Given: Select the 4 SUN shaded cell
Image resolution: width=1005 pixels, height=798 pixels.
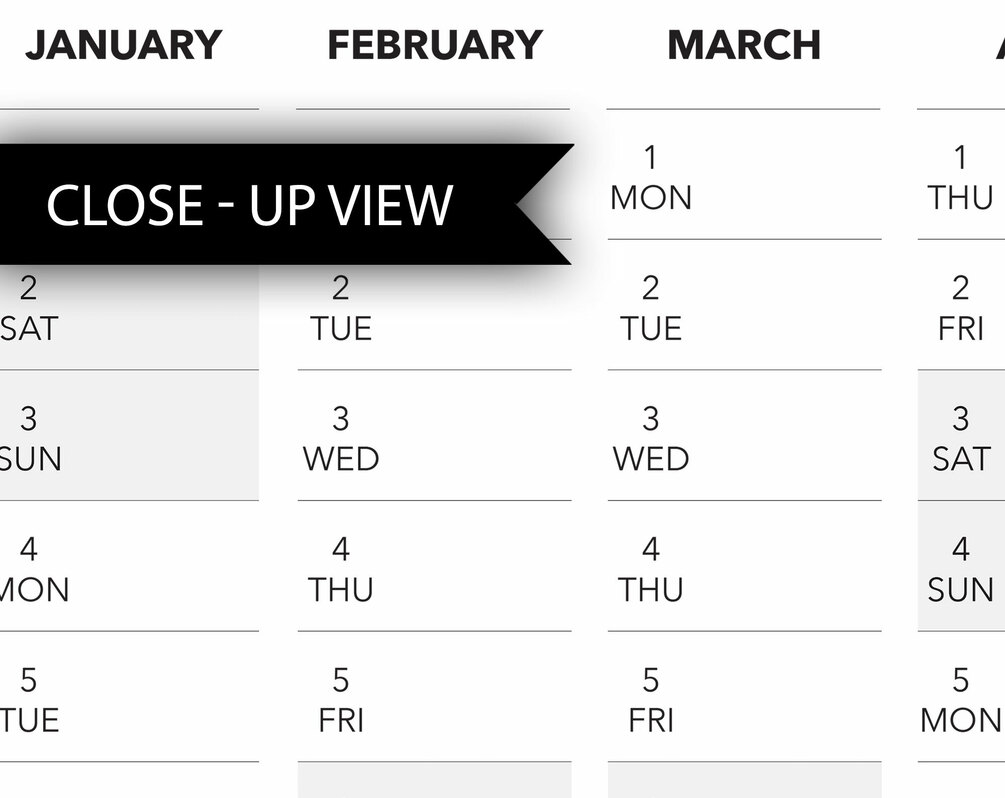Looking at the screenshot, I should point(961,566).
